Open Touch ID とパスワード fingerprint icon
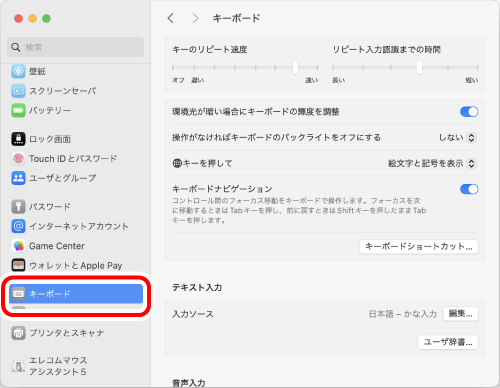Image resolution: width=500 pixels, height=388 pixels. coord(18,159)
